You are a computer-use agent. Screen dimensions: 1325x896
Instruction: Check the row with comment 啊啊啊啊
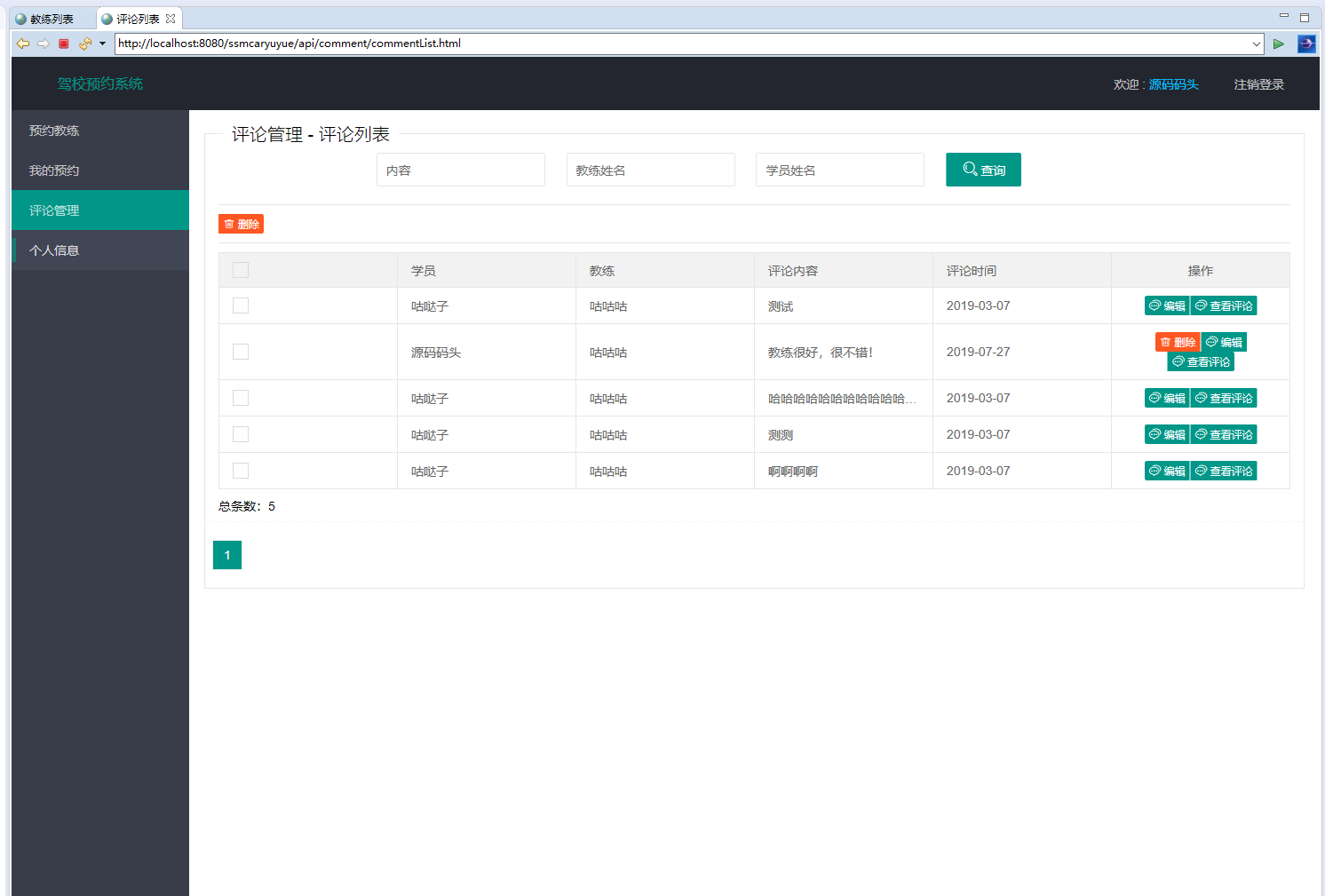click(241, 471)
